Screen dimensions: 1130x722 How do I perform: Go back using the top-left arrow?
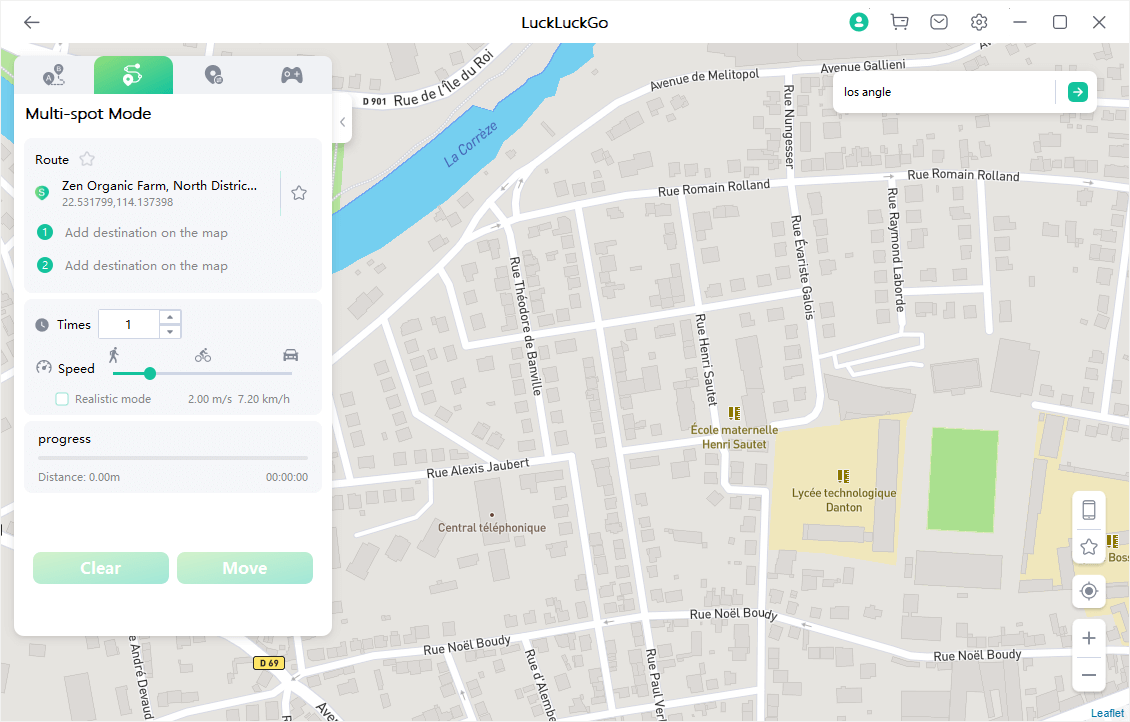click(31, 22)
